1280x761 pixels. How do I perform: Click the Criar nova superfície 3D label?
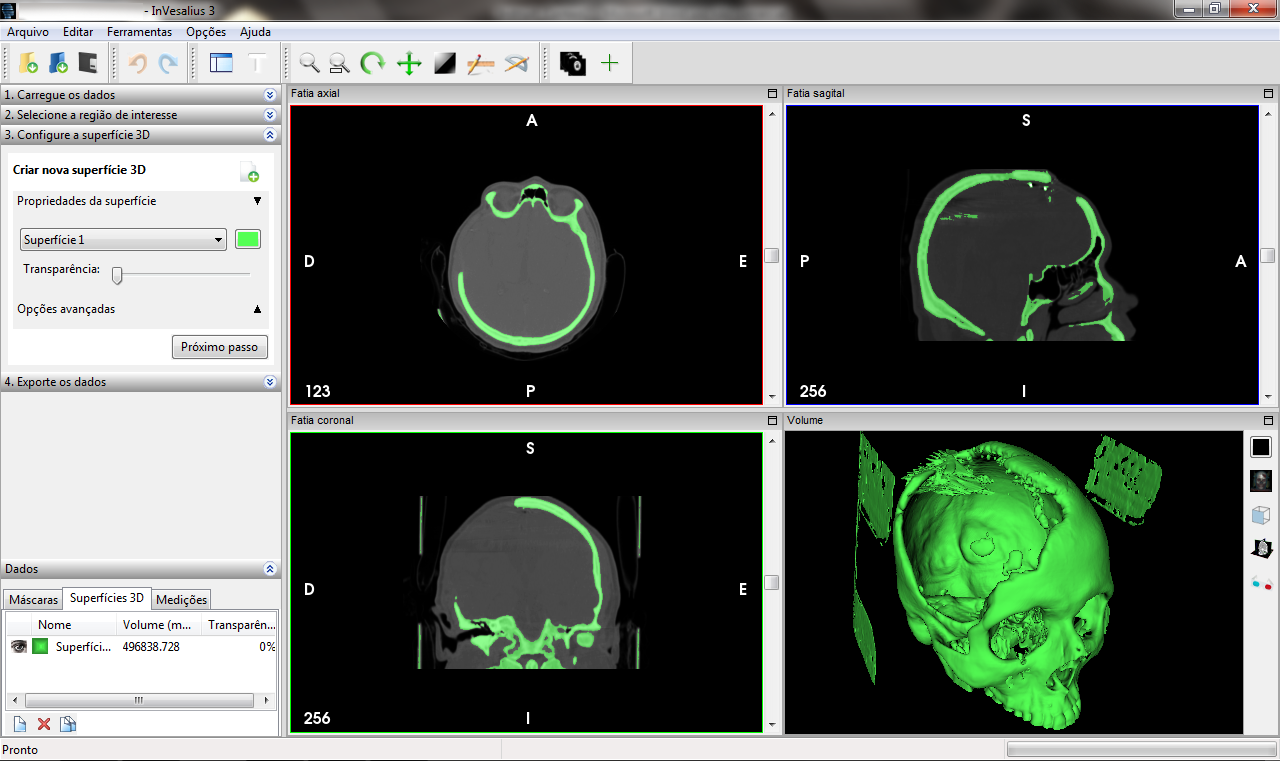coord(80,171)
